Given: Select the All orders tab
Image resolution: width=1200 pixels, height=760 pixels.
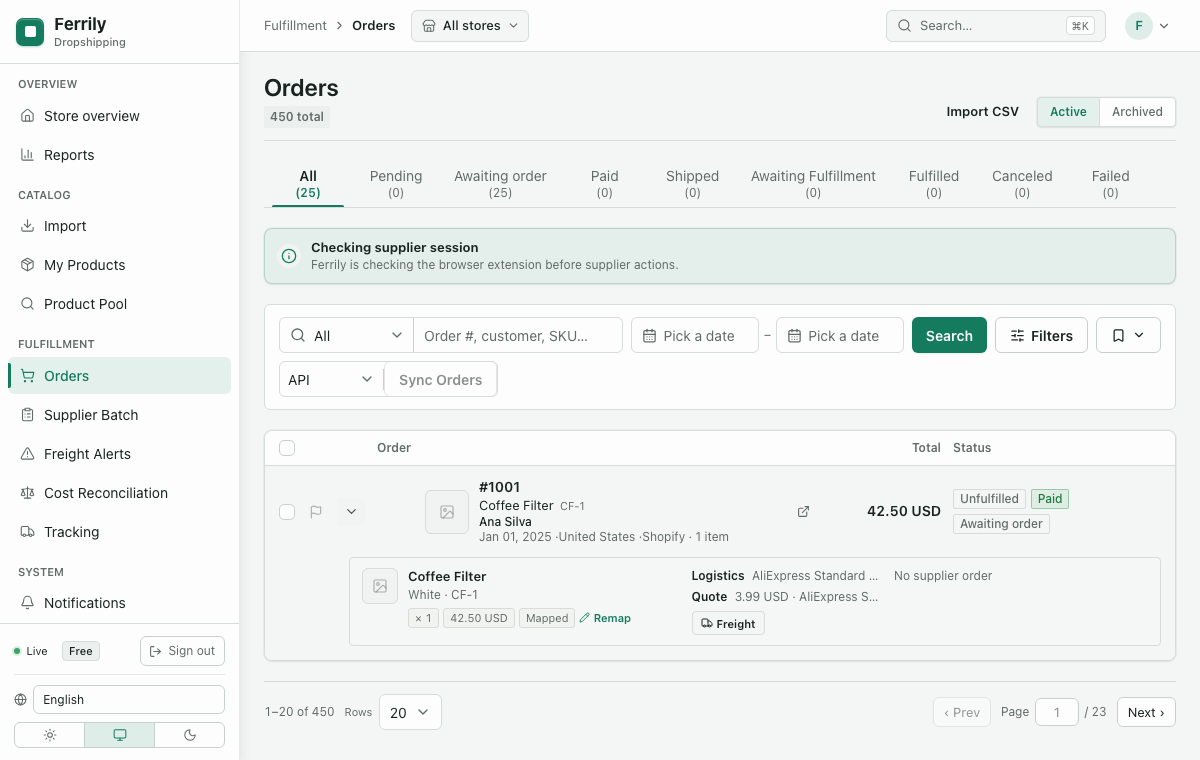Looking at the screenshot, I should 308,184.
